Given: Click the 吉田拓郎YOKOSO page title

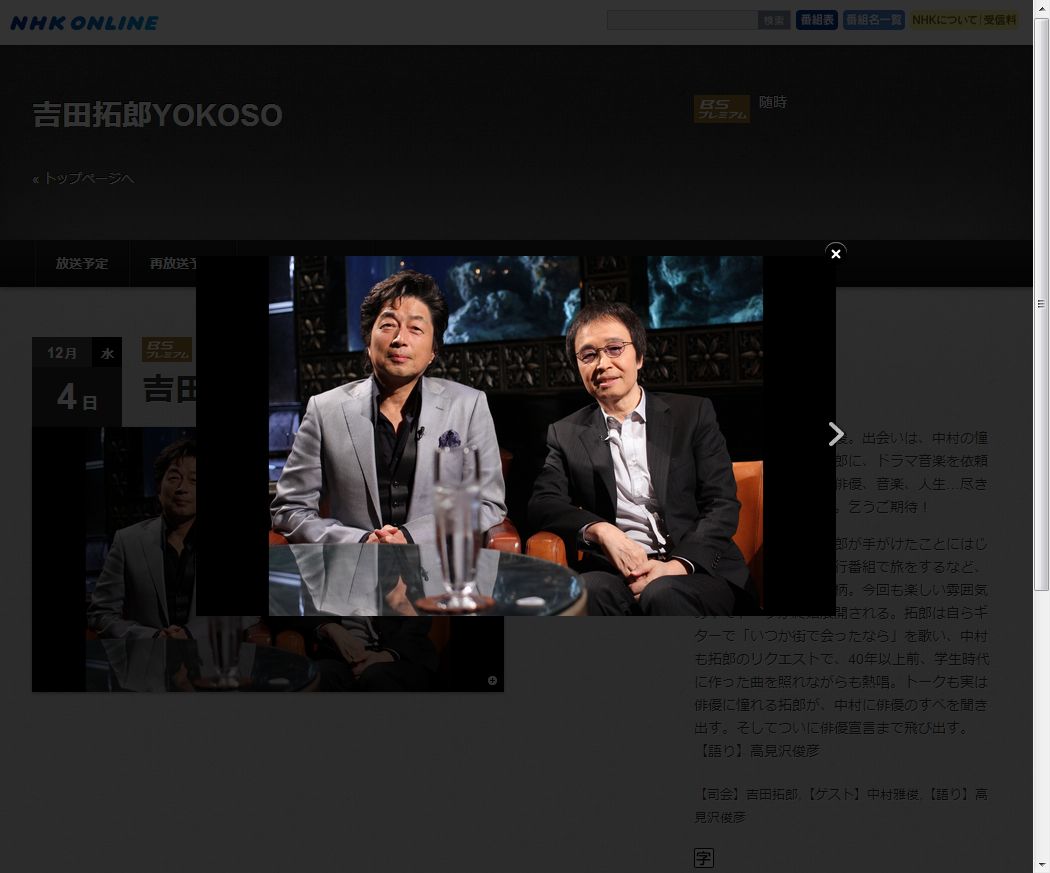Looking at the screenshot, I should point(157,114).
